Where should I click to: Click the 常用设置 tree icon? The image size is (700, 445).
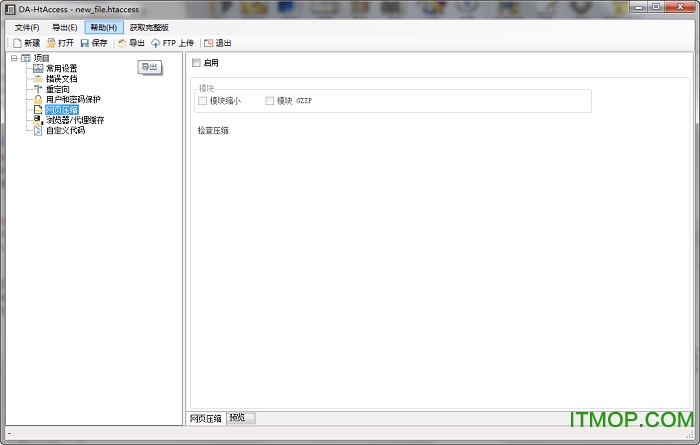tap(38, 68)
